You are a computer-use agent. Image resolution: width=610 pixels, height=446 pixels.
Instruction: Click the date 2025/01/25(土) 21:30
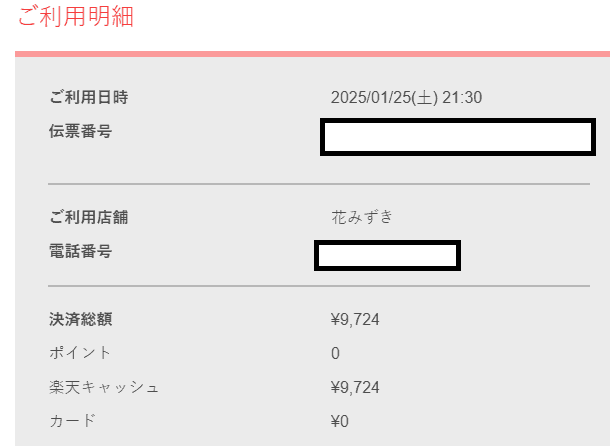coord(407,98)
